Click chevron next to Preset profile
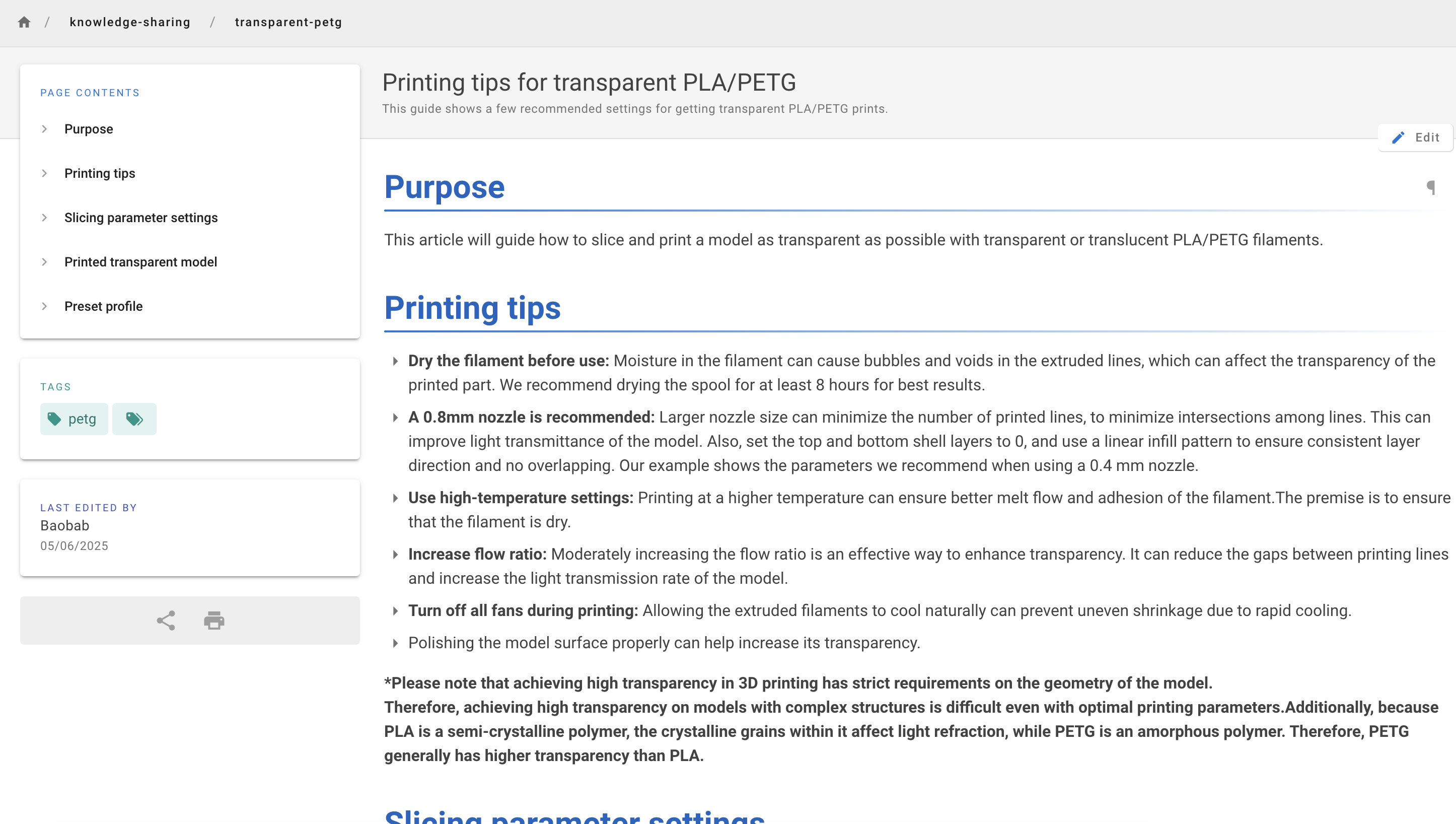The width and height of the screenshot is (1456, 824). click(x=44, y=306)
